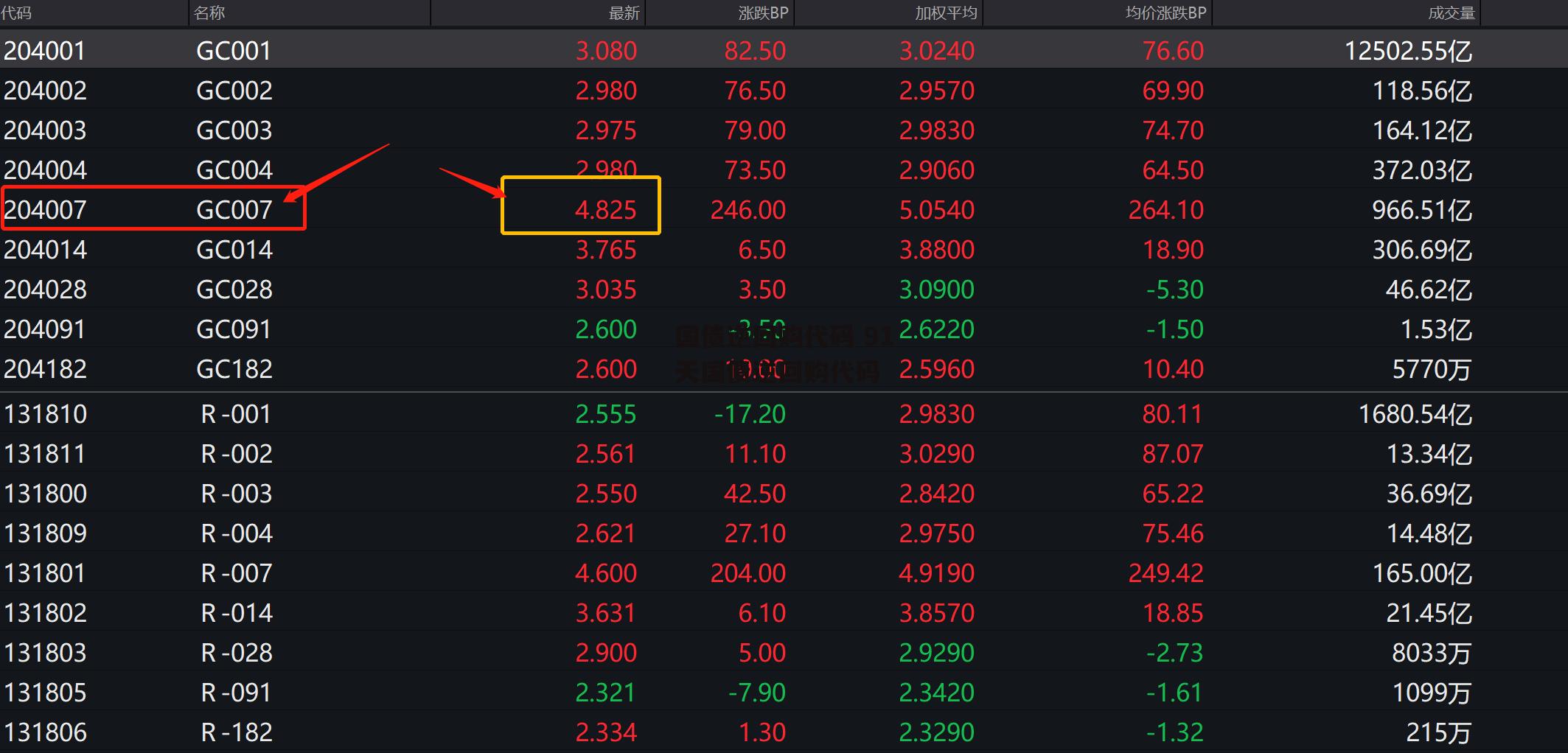
Task: Click the name GC014
Action: 234,250
